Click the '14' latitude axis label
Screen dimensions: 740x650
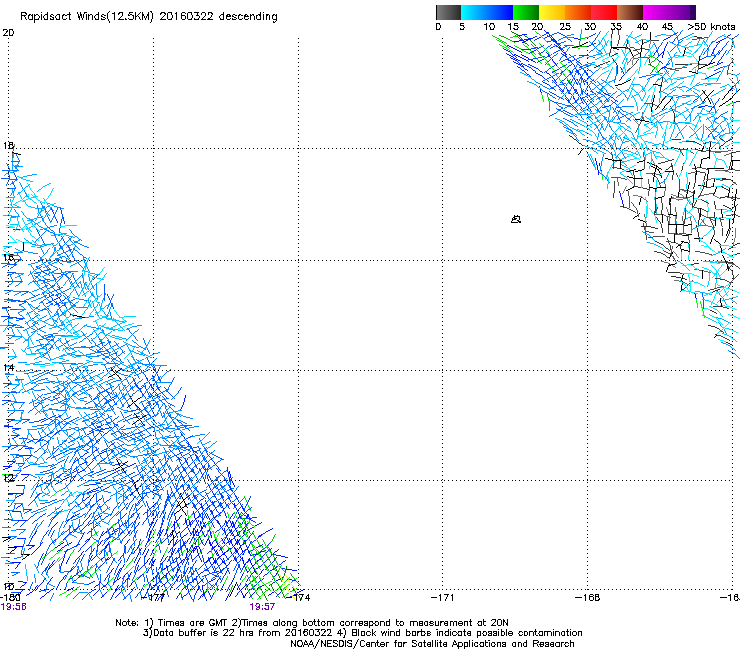pos(8,367)
